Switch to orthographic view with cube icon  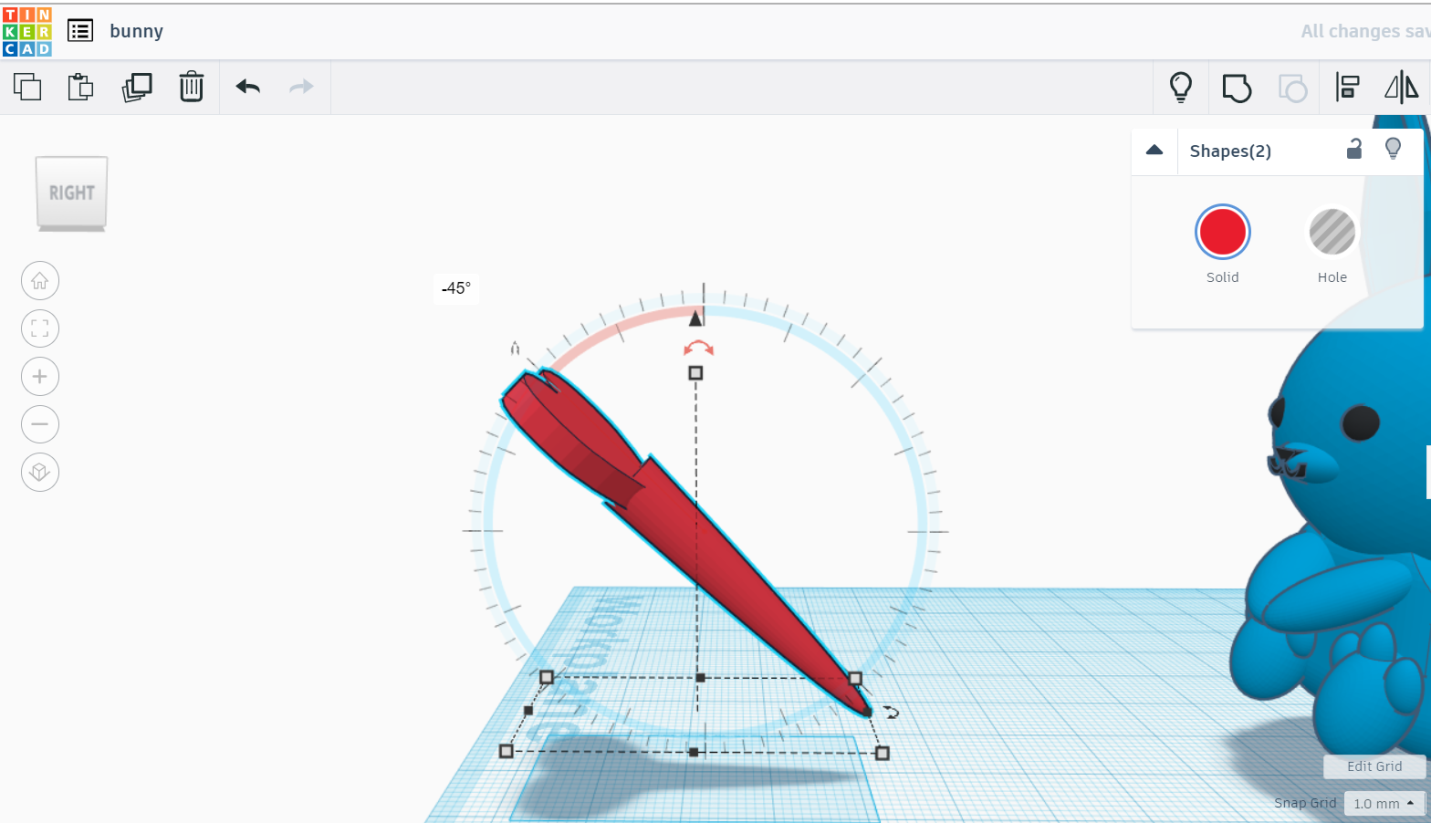coord(40,472)
